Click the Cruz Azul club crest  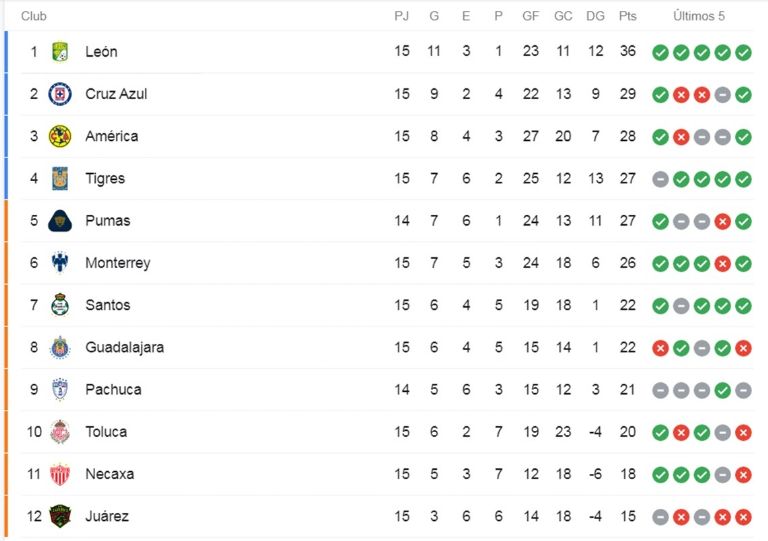click(x=60, y=94)
